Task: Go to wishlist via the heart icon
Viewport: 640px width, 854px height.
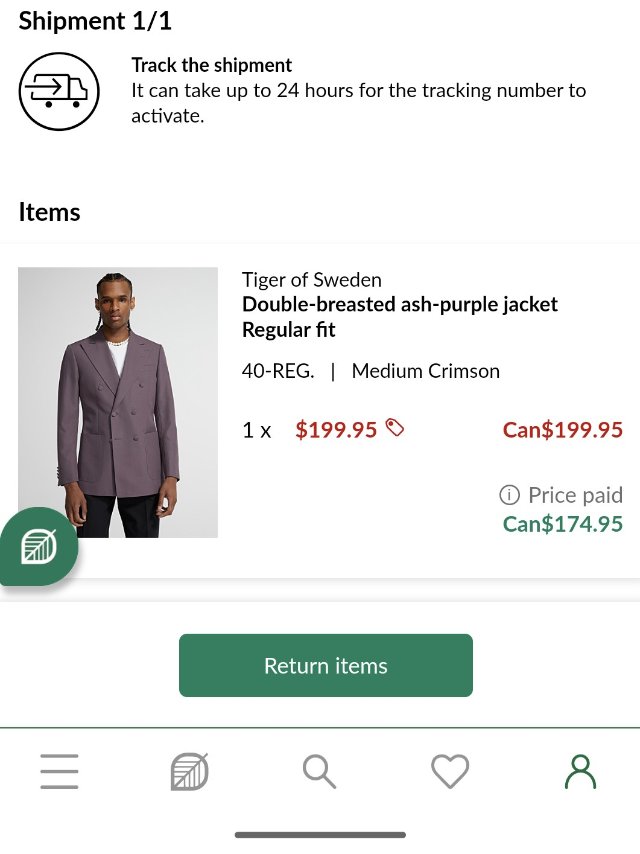Action: [x=450, y=772]
